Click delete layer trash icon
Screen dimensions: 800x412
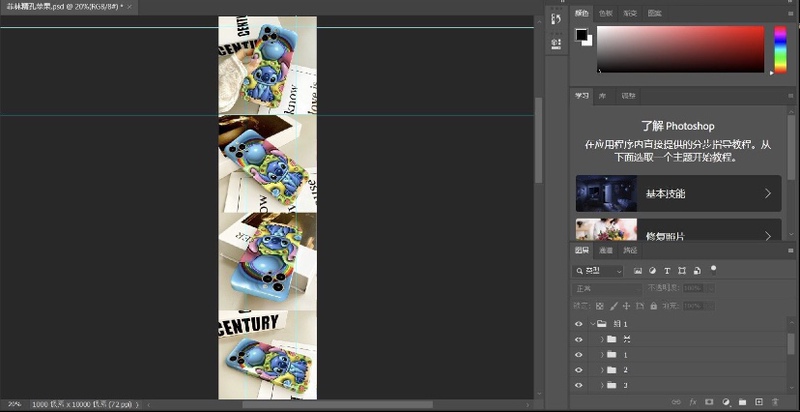click(775, 402)
